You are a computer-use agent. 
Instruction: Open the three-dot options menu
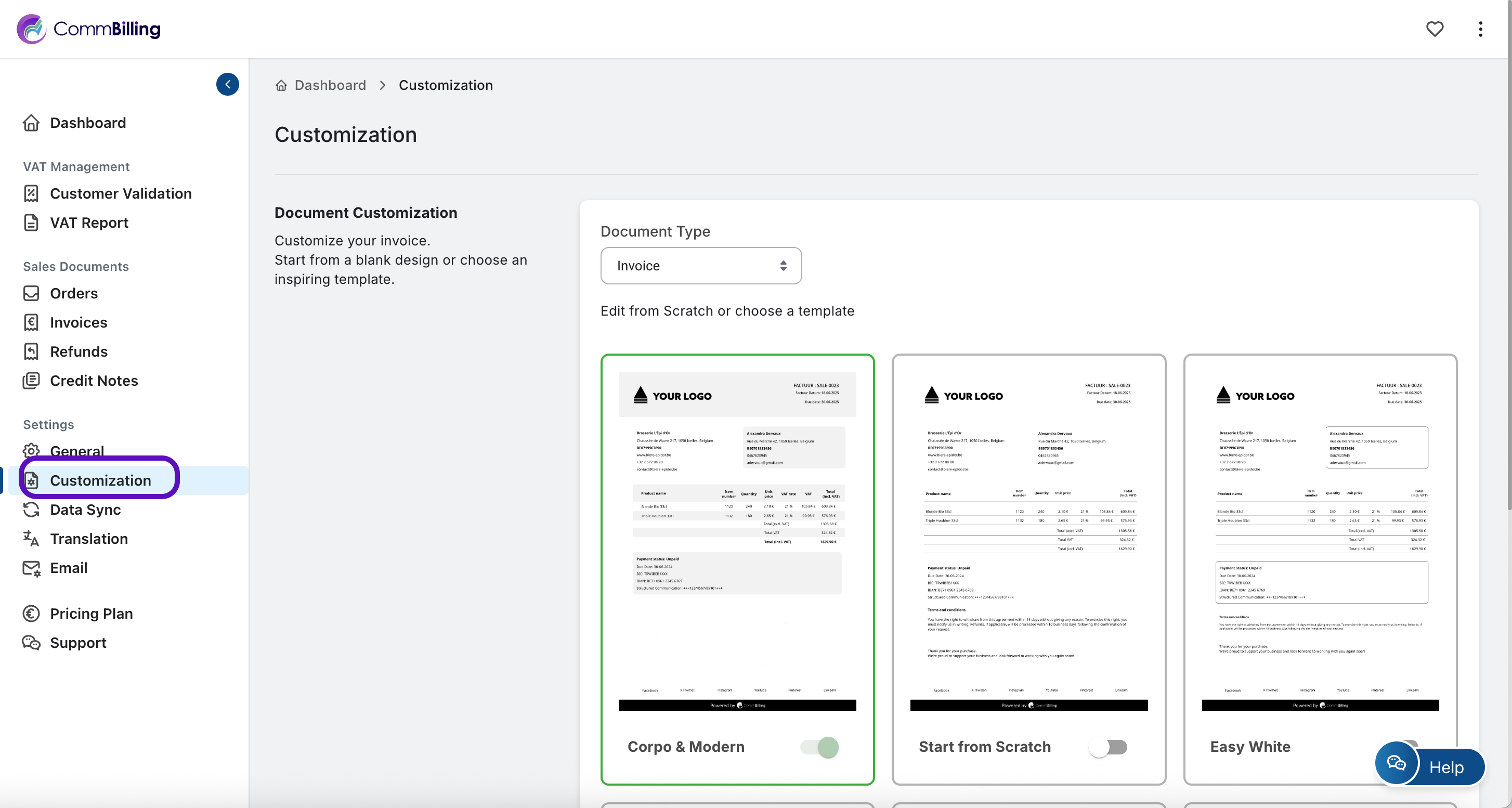click(1480, 29)
